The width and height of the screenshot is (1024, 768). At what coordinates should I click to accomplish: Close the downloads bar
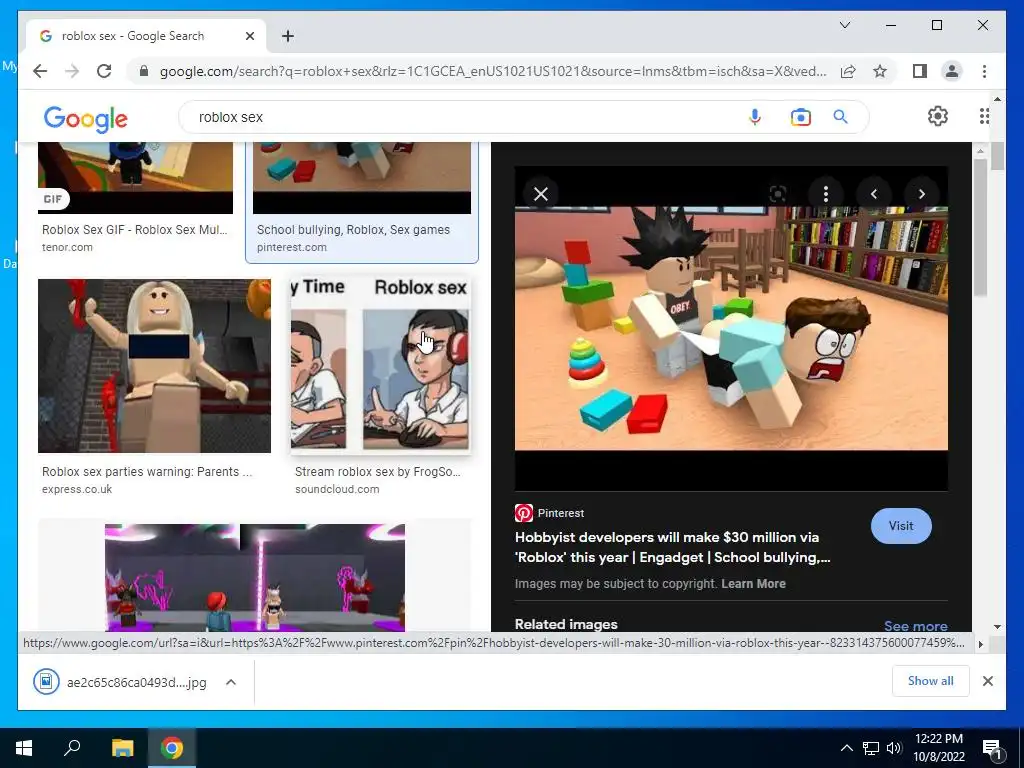pos(987,681)
